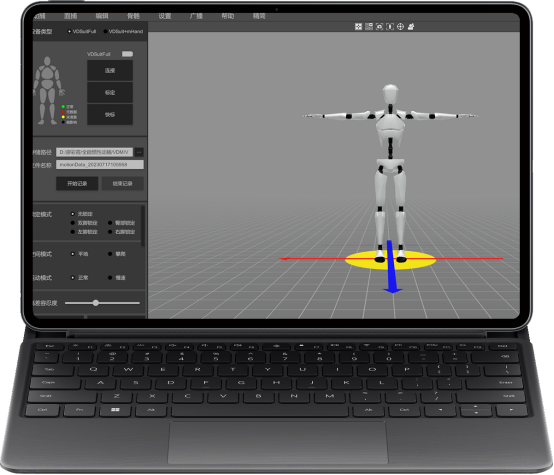Screen dimensions: 554x475
Task: Click the 开始记录 start recording button
Action: pyautogui.click(x=77, y=183)
